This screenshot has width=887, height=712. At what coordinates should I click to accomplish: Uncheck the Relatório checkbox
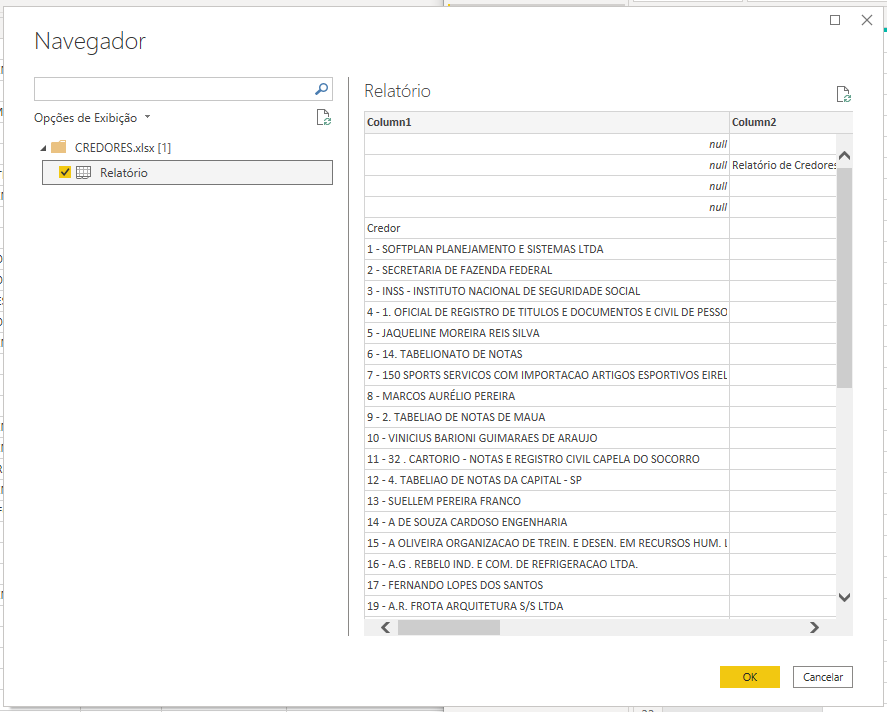65,172
